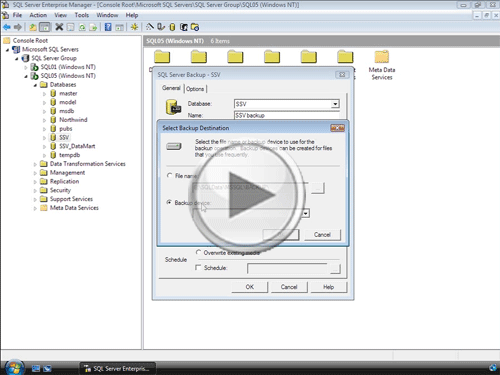Click second quick launch icon on taskbar

point(47,368)
